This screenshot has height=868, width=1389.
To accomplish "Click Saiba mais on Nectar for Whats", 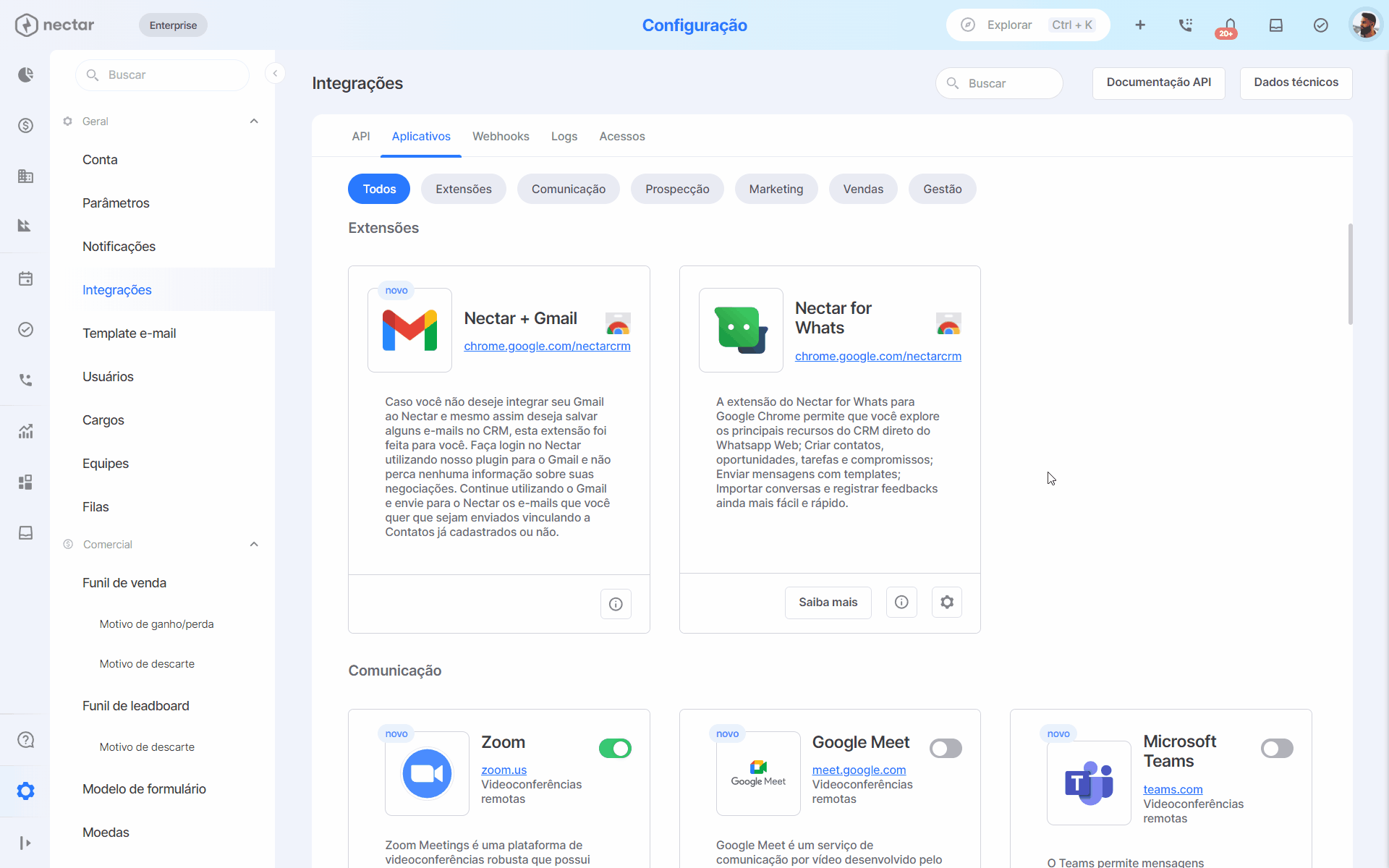I will [828, 602].
